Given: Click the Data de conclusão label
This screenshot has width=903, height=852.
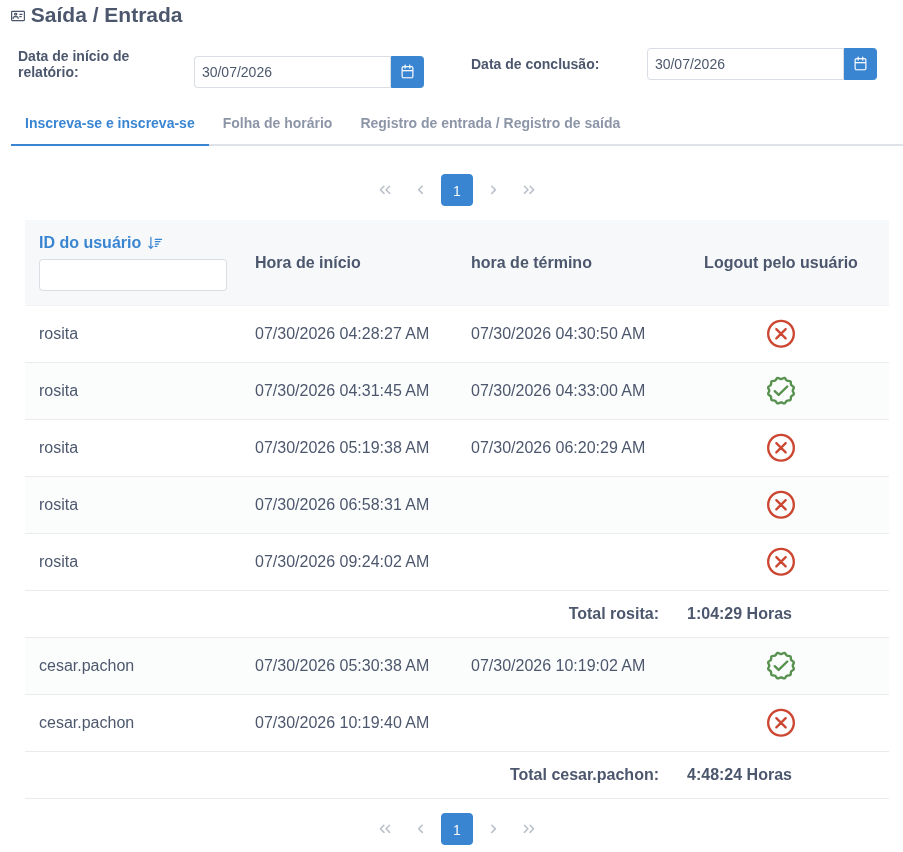Looking at the screenshot, I should point(535,64).
